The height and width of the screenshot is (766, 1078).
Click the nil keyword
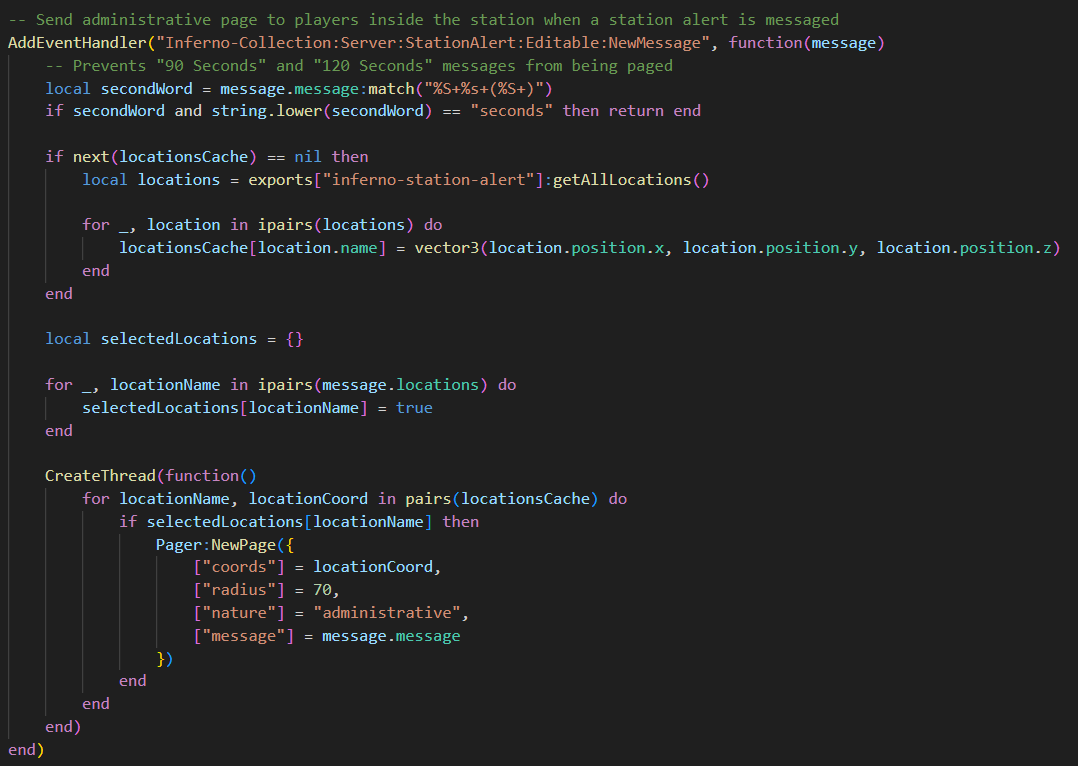point(308,157)
